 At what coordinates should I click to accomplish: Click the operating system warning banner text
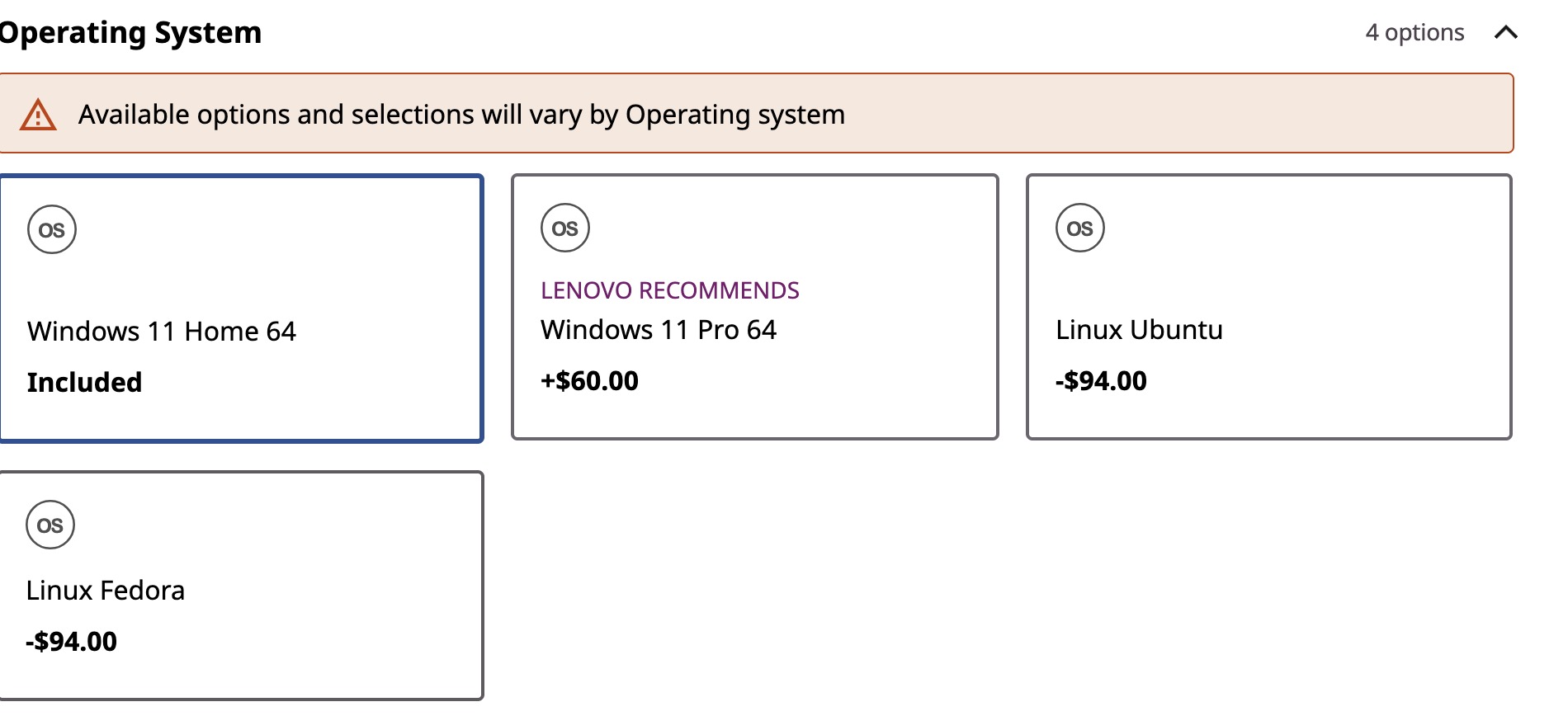[461, 115]
